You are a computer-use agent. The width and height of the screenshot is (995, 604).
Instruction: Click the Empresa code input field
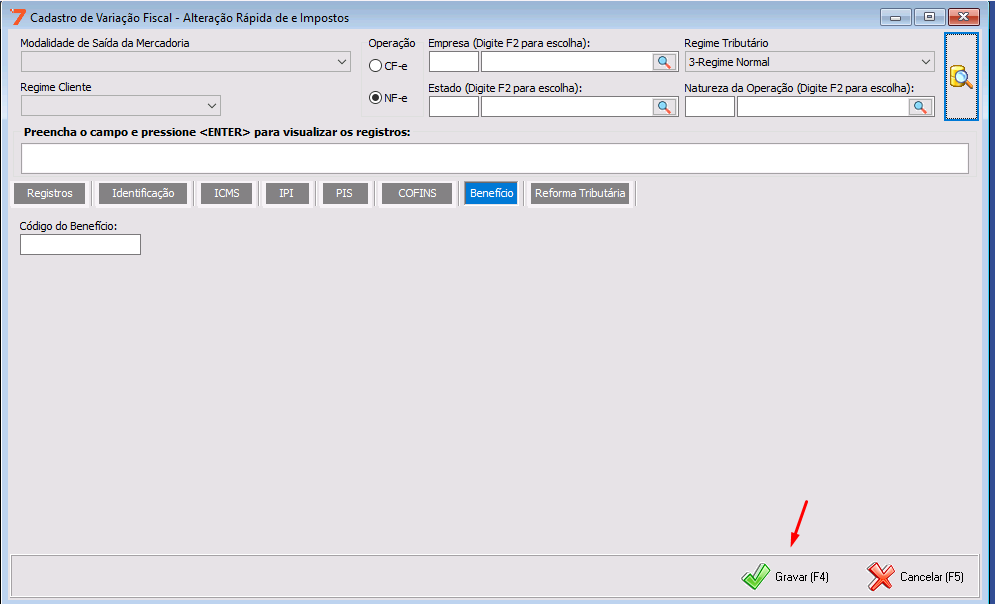point(453,62)
